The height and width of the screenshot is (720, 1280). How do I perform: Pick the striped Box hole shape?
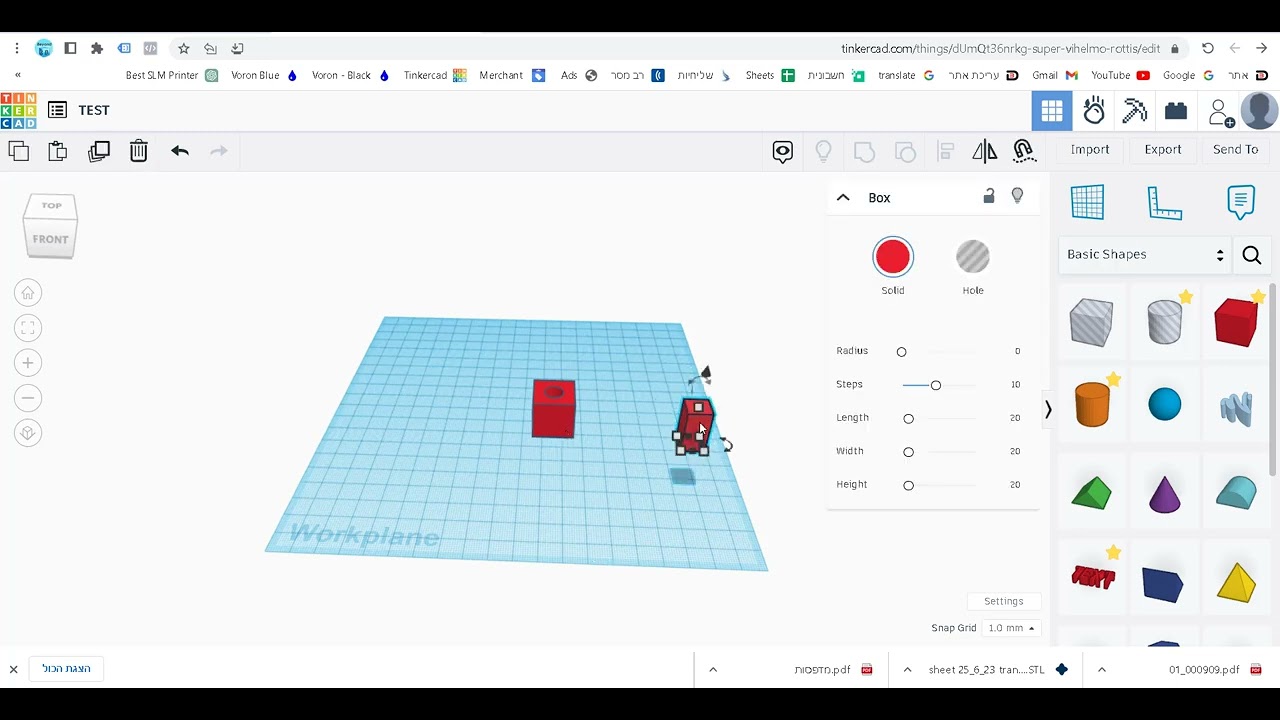coord(1091,323)
